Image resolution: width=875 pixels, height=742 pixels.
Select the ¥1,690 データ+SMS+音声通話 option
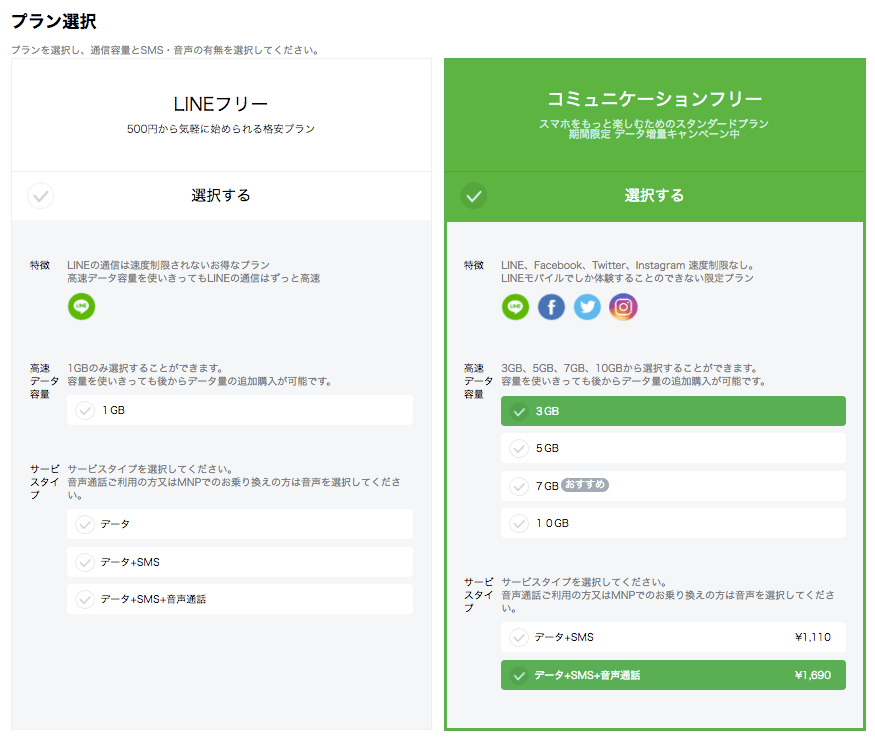(x=673, y=675)
